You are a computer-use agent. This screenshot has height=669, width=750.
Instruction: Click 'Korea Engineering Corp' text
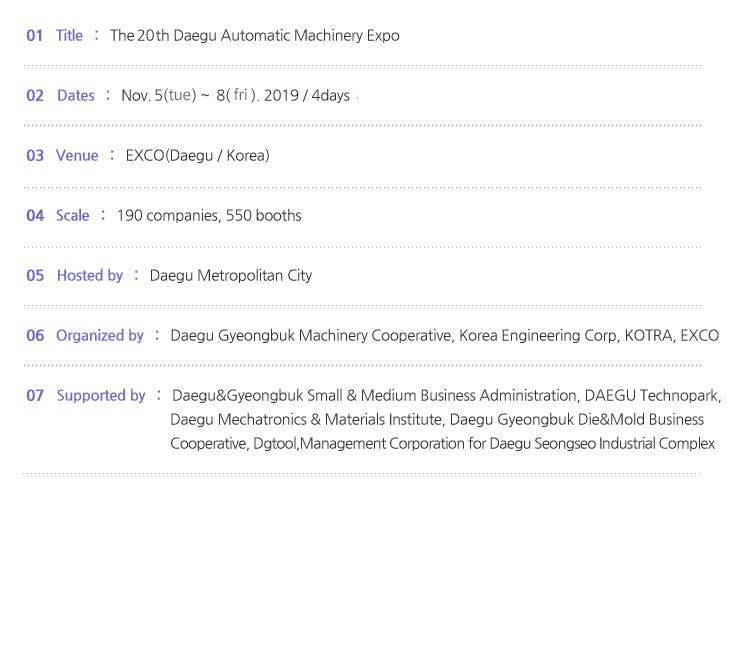(538, 336)
